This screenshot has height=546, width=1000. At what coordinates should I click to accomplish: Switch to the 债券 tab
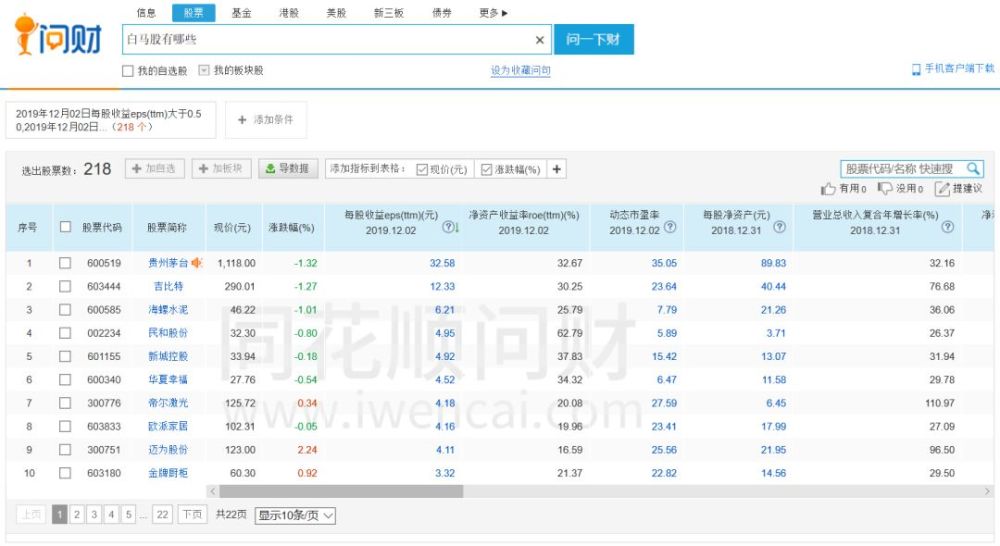(x=441, y=13)
